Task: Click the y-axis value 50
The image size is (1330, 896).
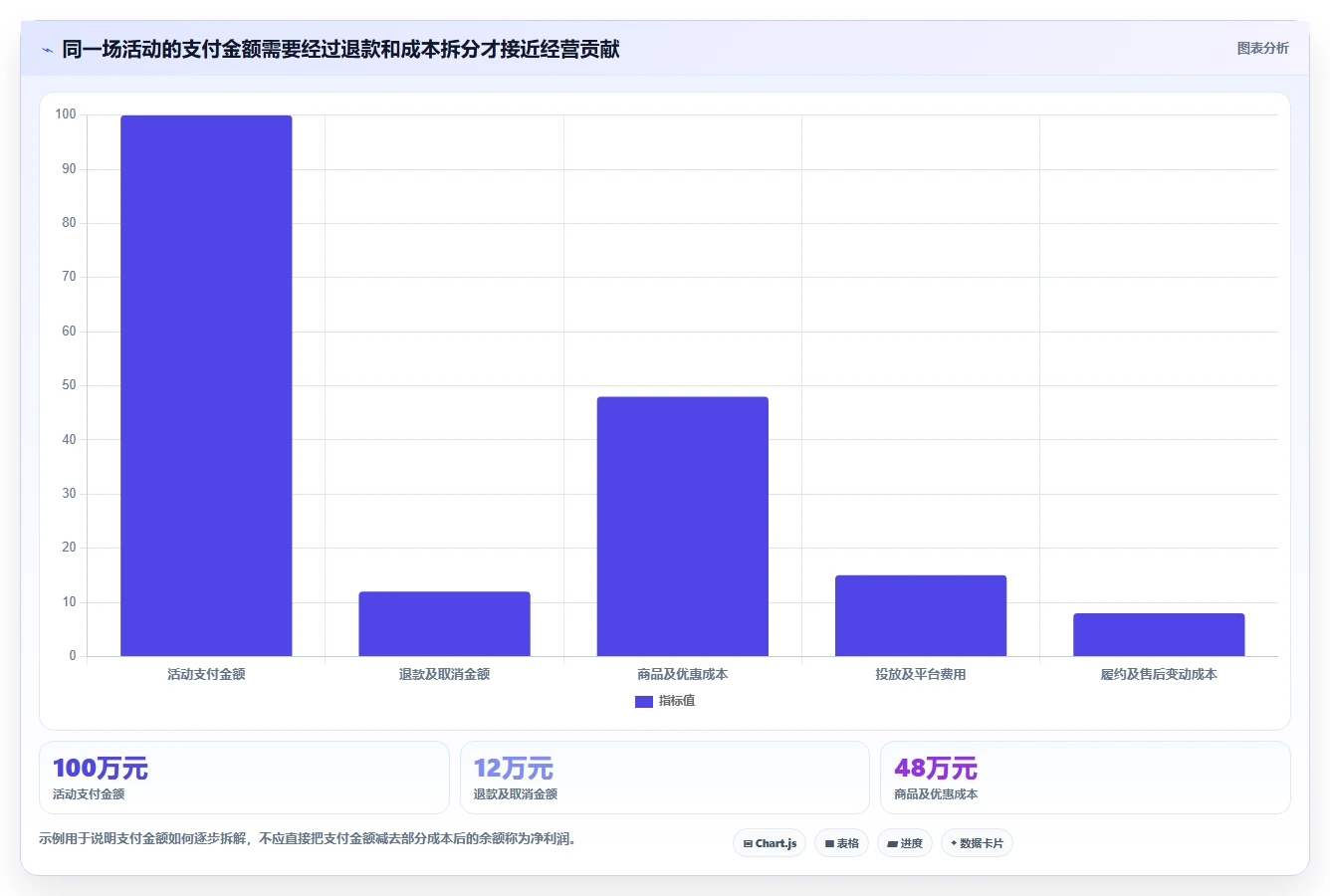Action: 69,385
